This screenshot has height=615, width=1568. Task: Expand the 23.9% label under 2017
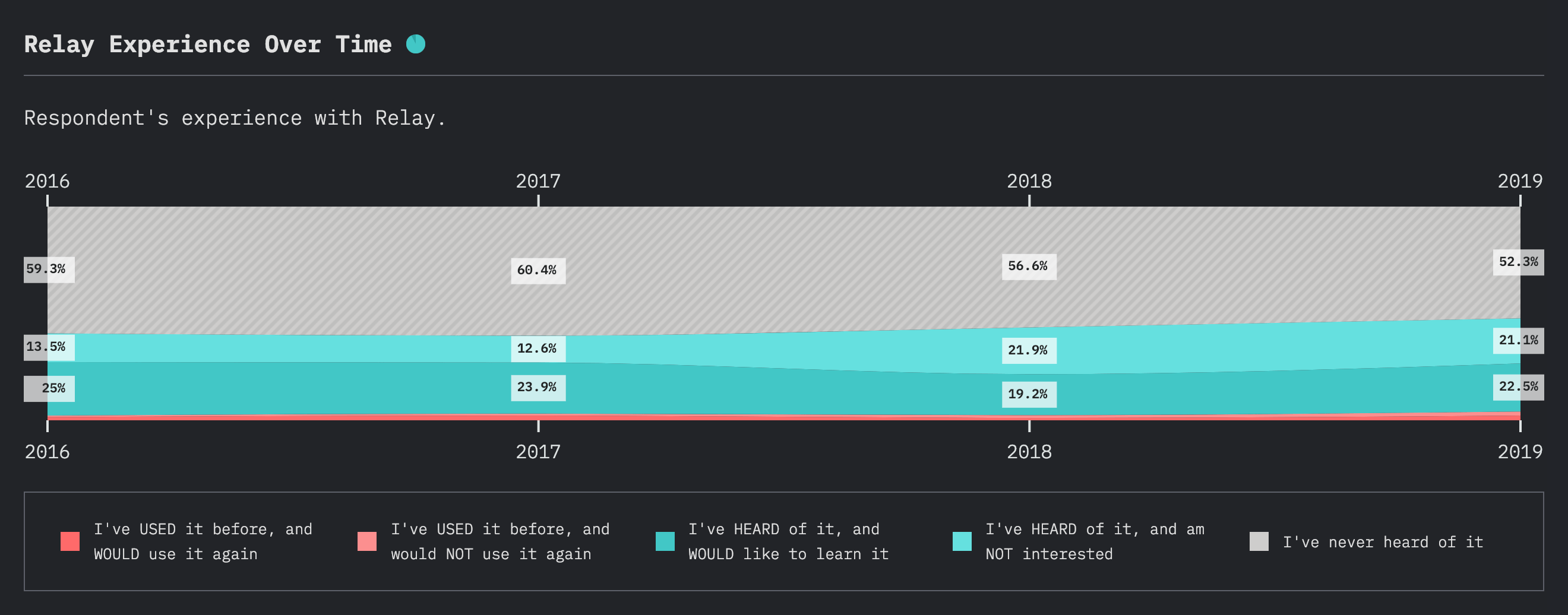[538, 388]
